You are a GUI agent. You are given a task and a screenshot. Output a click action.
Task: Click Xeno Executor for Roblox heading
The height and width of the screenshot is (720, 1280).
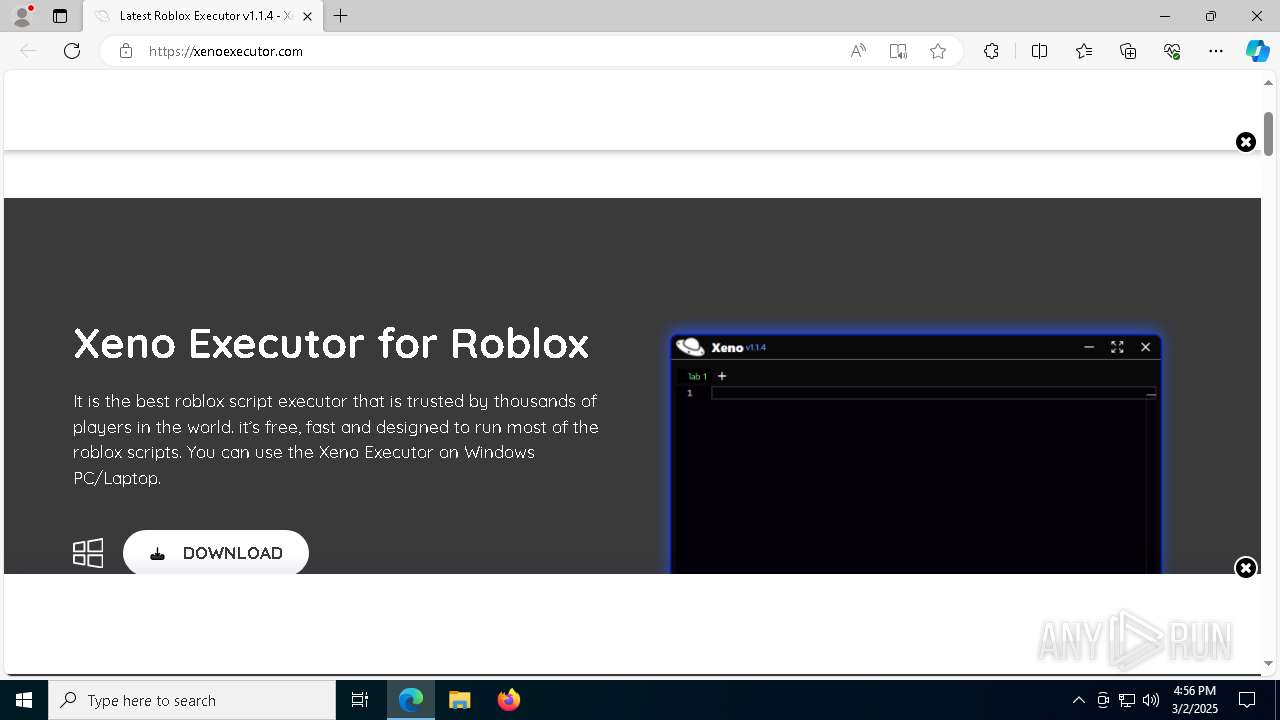[331, 343]
